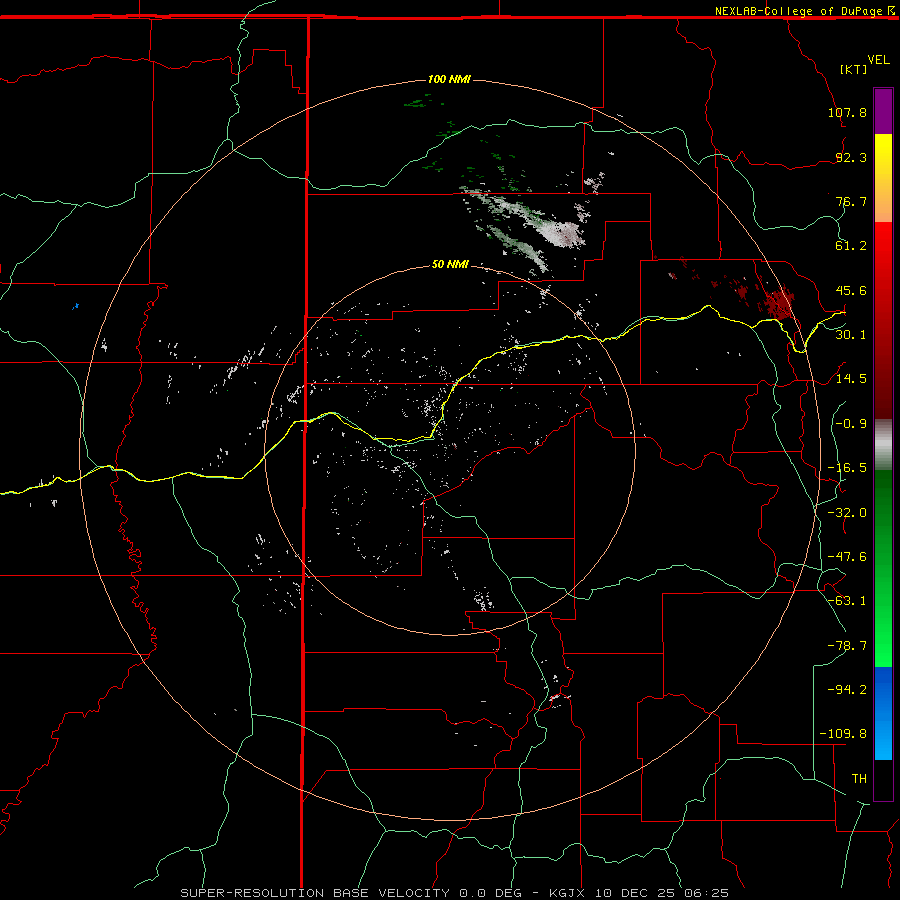Screen dimensions: 900x900
Task: Select the -47.6 value on the velocity scale
Action: click(x=847, y=557)
